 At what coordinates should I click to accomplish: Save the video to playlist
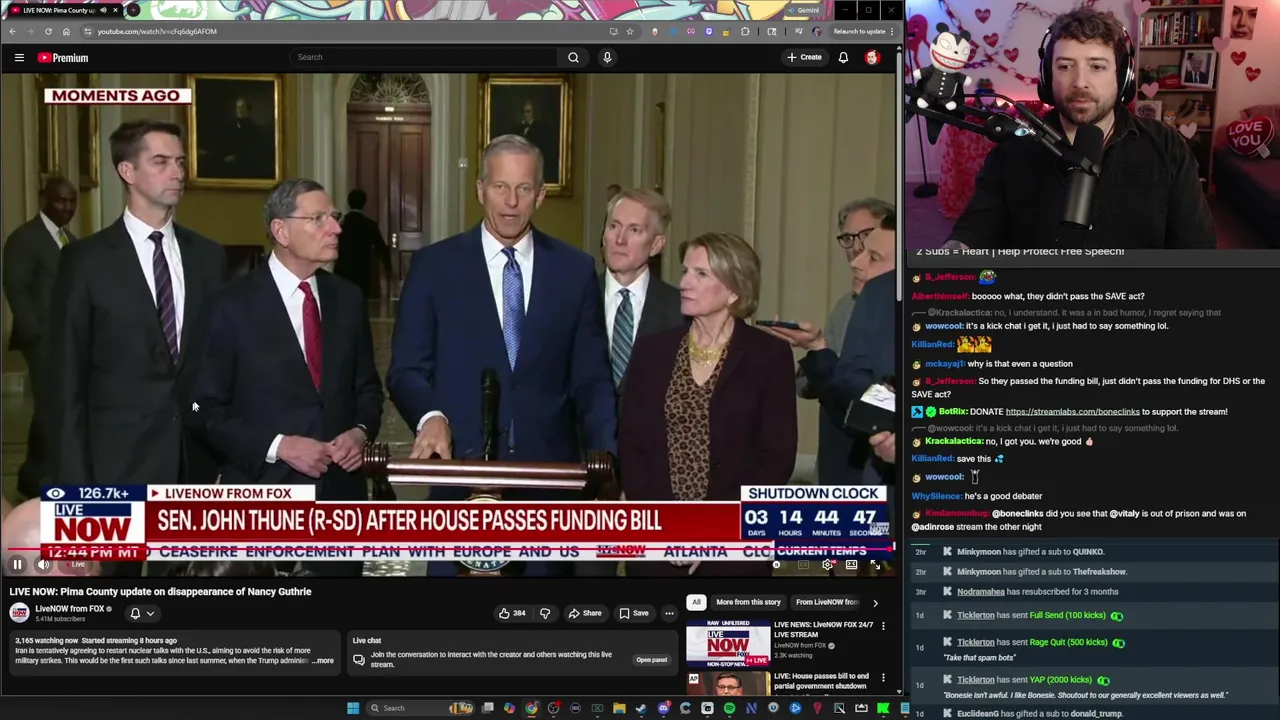pyautogui.click(x=634, y=613)
